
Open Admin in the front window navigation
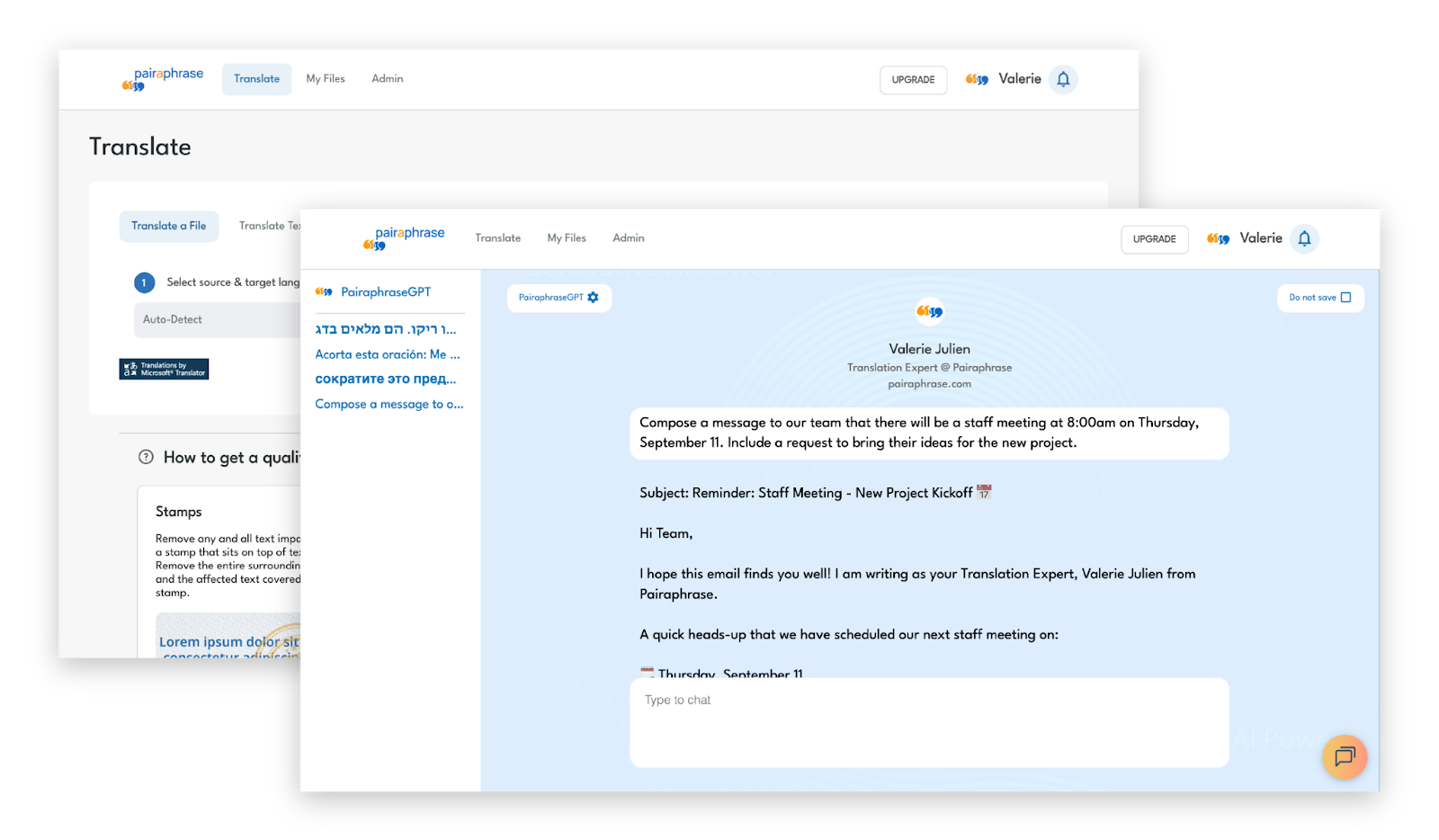[629, 238]
